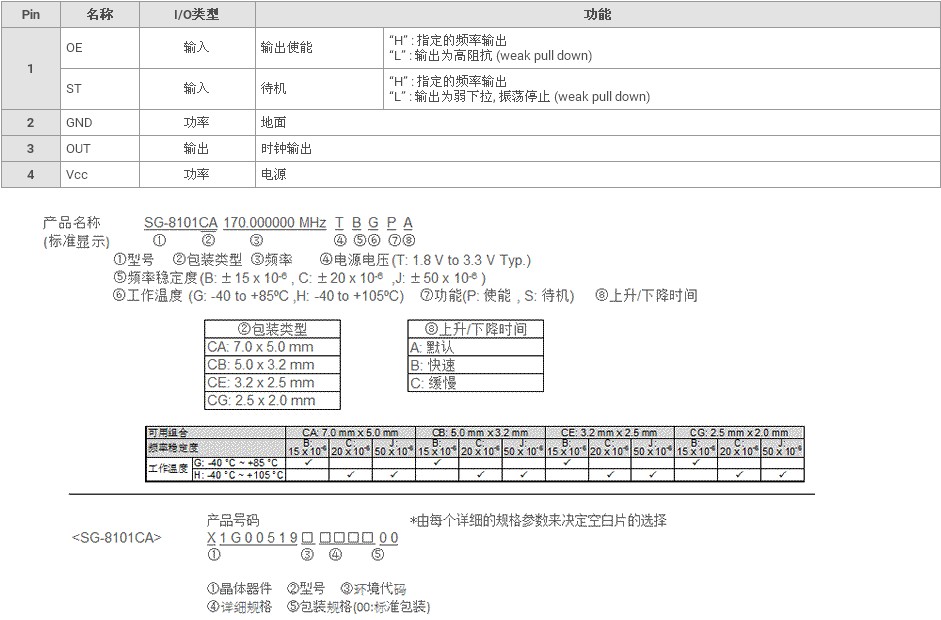Select the "ST" pin name cell

[x=100, y=89]
